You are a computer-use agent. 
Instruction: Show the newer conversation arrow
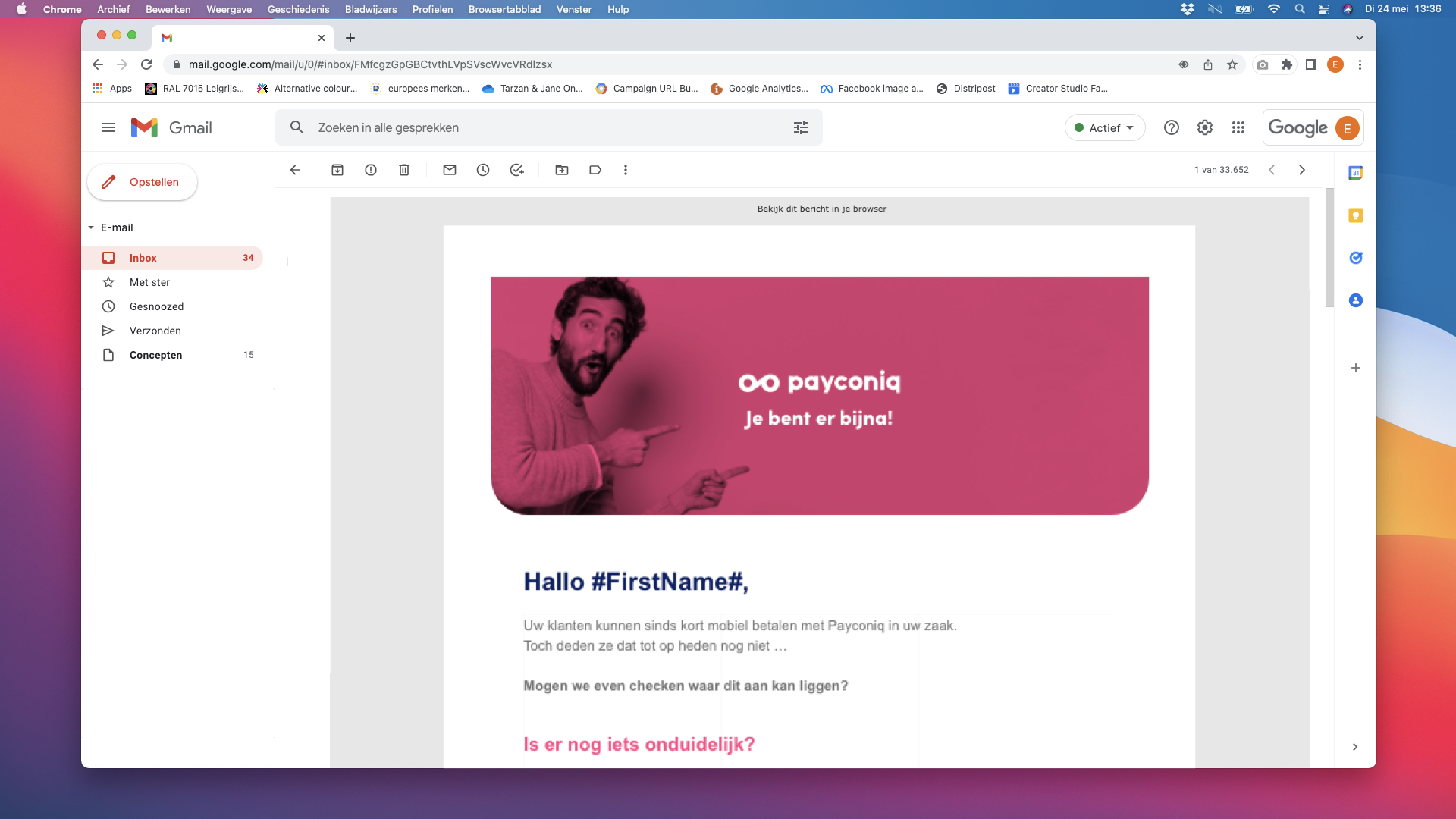[1272, 170]
